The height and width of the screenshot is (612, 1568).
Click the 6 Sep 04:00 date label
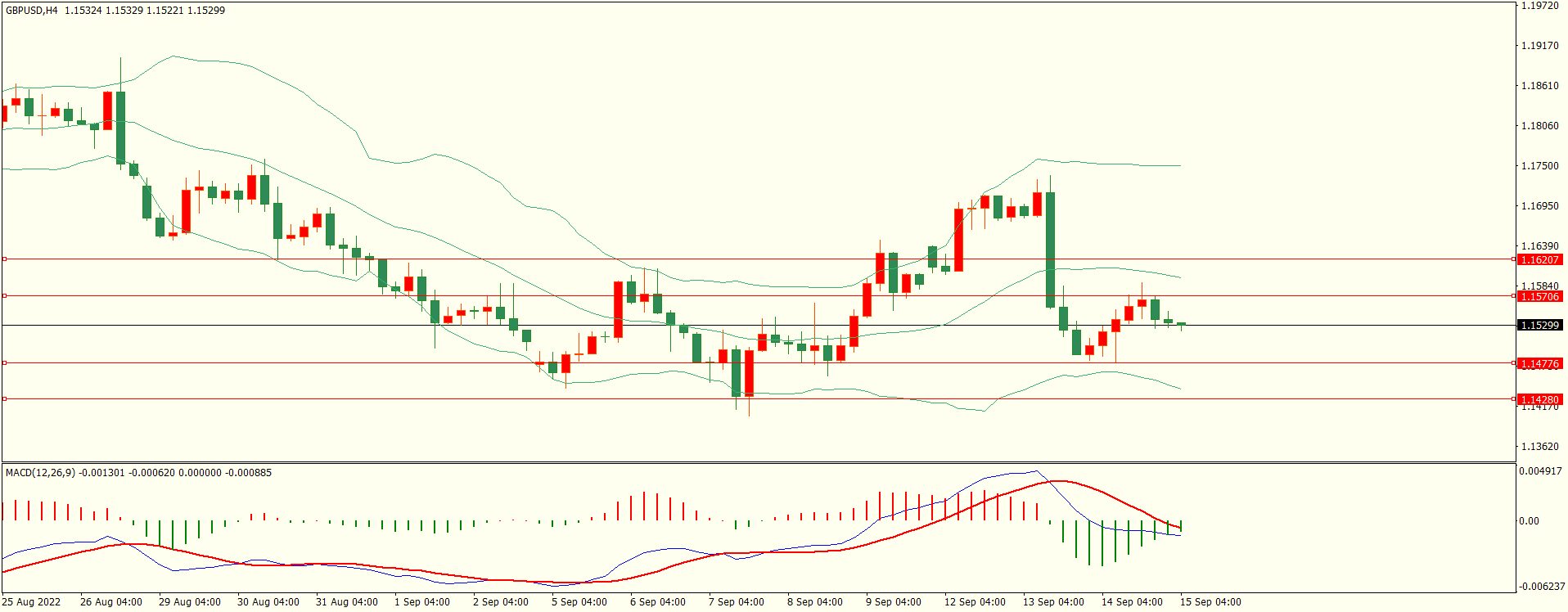point(658,602)
